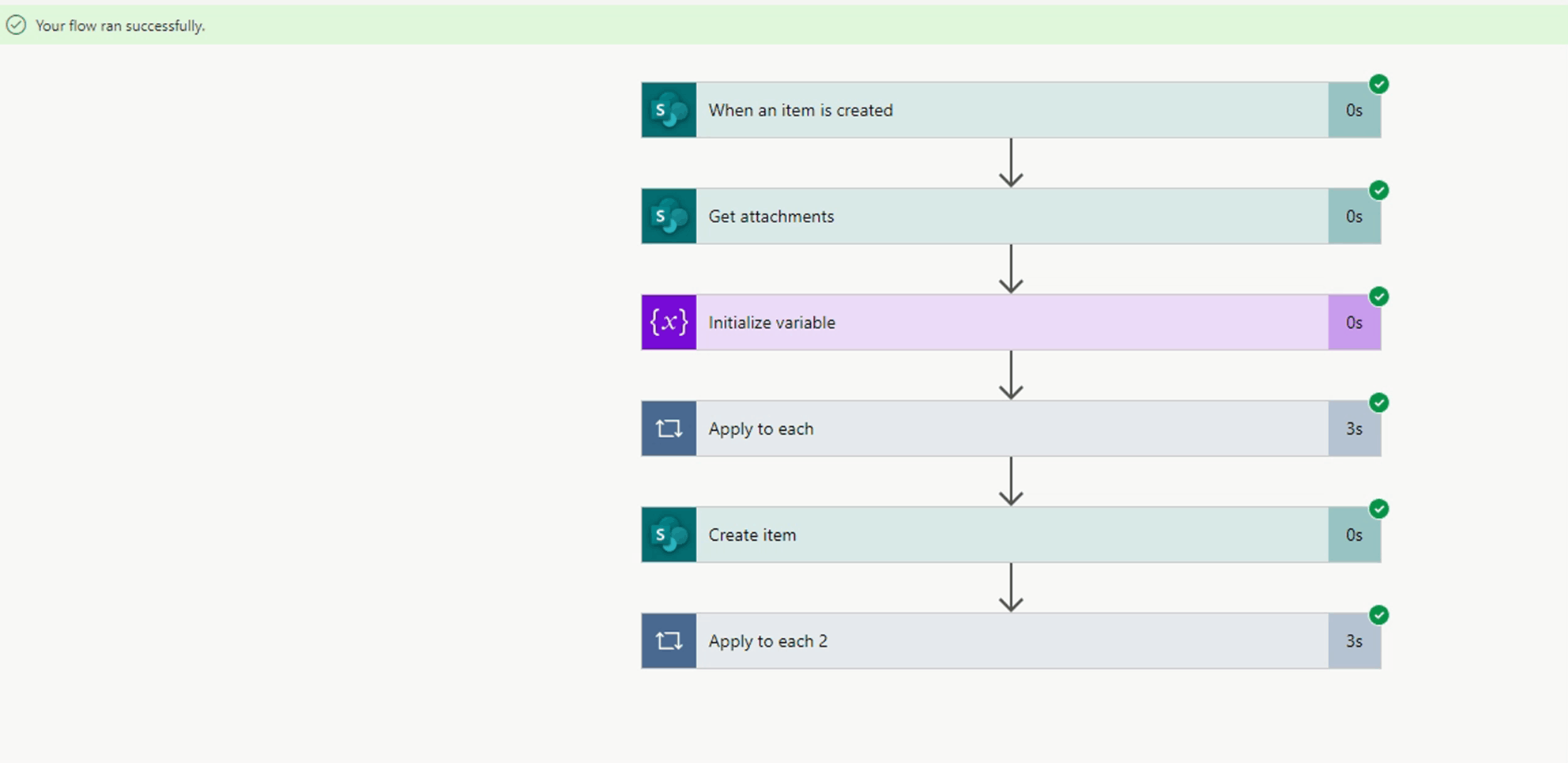This screenshot has width=1568, height=763.
Task: Select the Your flow ran successfully banner
Action: (120, 26)
